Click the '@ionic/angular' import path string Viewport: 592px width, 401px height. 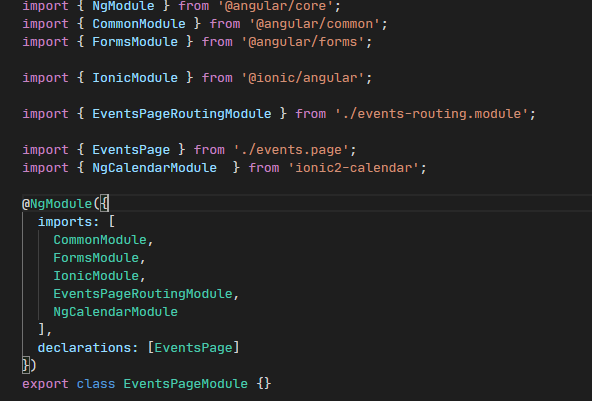tap(303, 78)
